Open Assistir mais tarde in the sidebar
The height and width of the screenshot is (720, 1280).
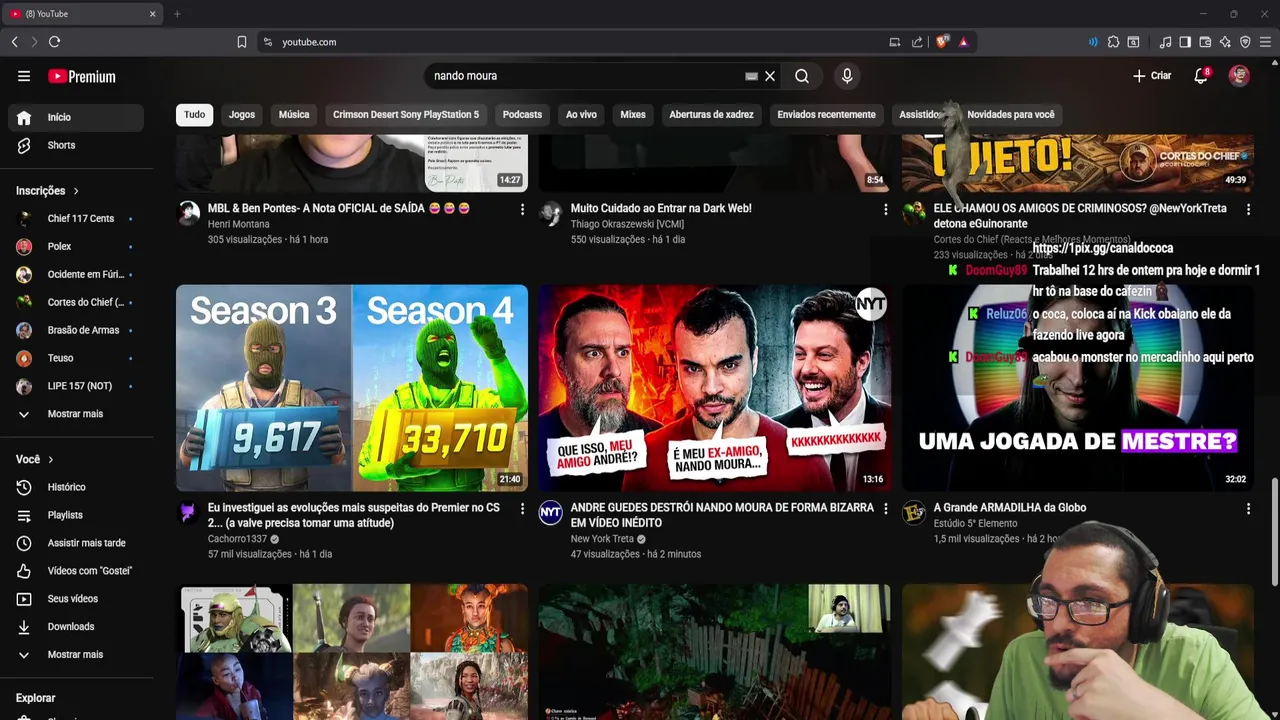coord(76,543)
